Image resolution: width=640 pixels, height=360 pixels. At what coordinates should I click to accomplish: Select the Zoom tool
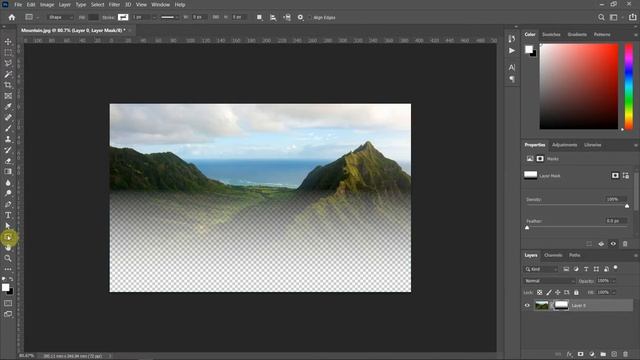pos(8,258)
